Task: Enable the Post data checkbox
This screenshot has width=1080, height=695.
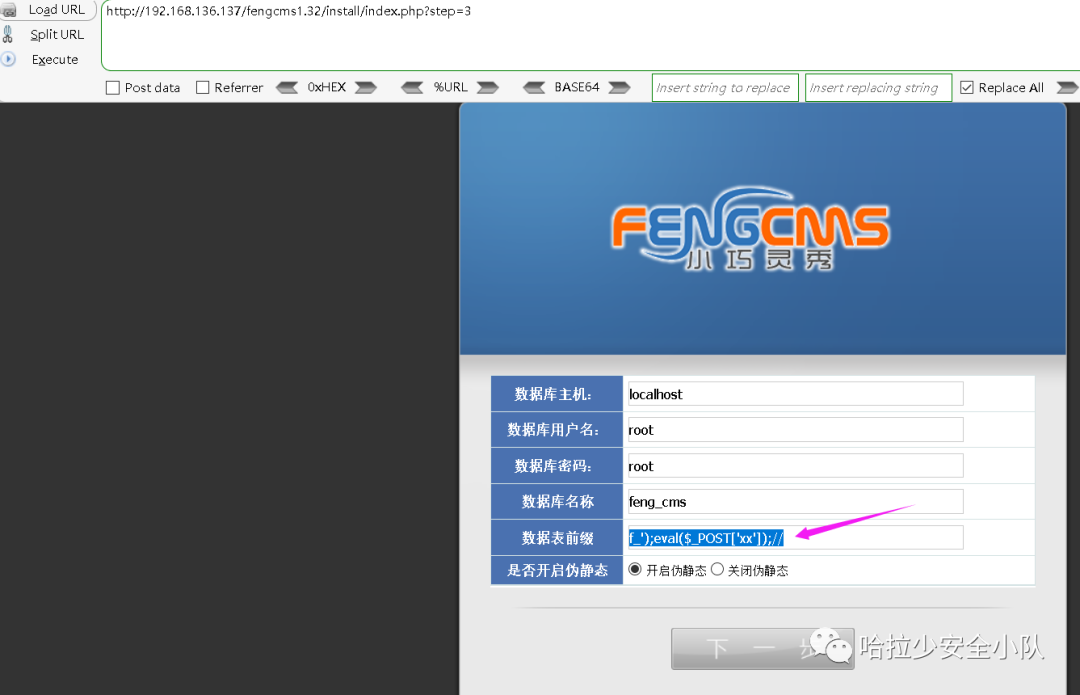Action: (113, 87)
